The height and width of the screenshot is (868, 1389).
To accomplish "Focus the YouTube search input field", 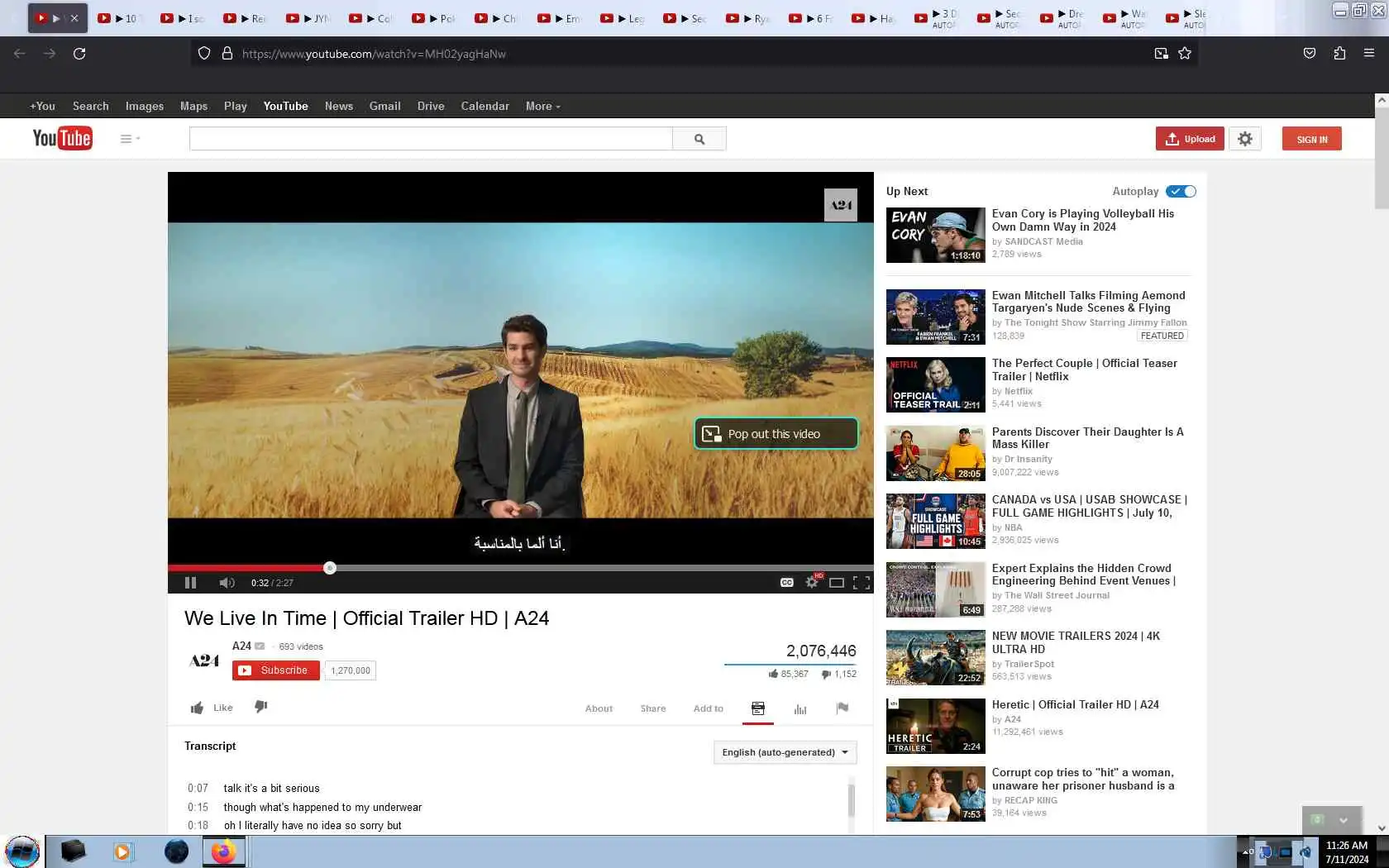I will pos(431,139).
